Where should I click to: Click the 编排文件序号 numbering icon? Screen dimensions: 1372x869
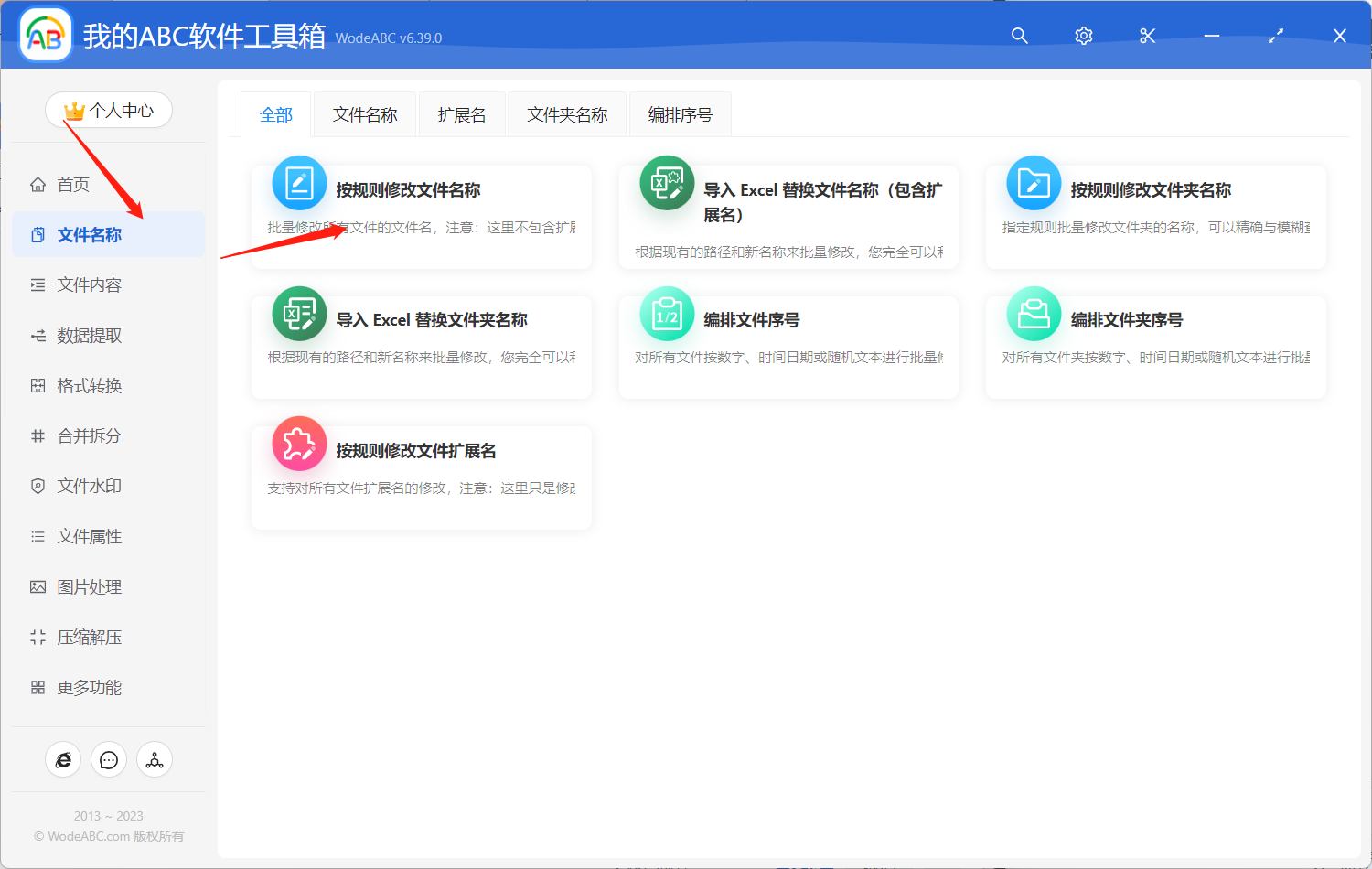[x=666, y=313]
